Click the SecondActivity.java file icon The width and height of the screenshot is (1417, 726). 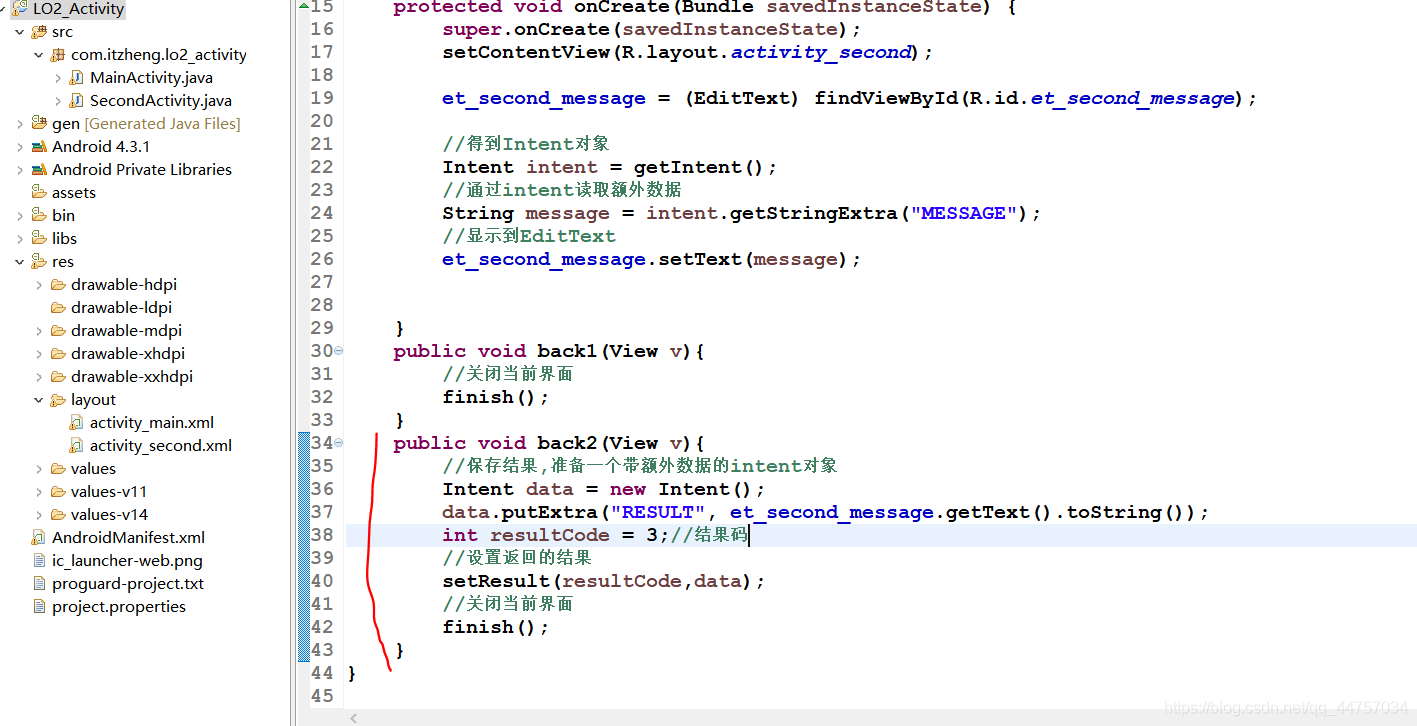pos(77,101)
